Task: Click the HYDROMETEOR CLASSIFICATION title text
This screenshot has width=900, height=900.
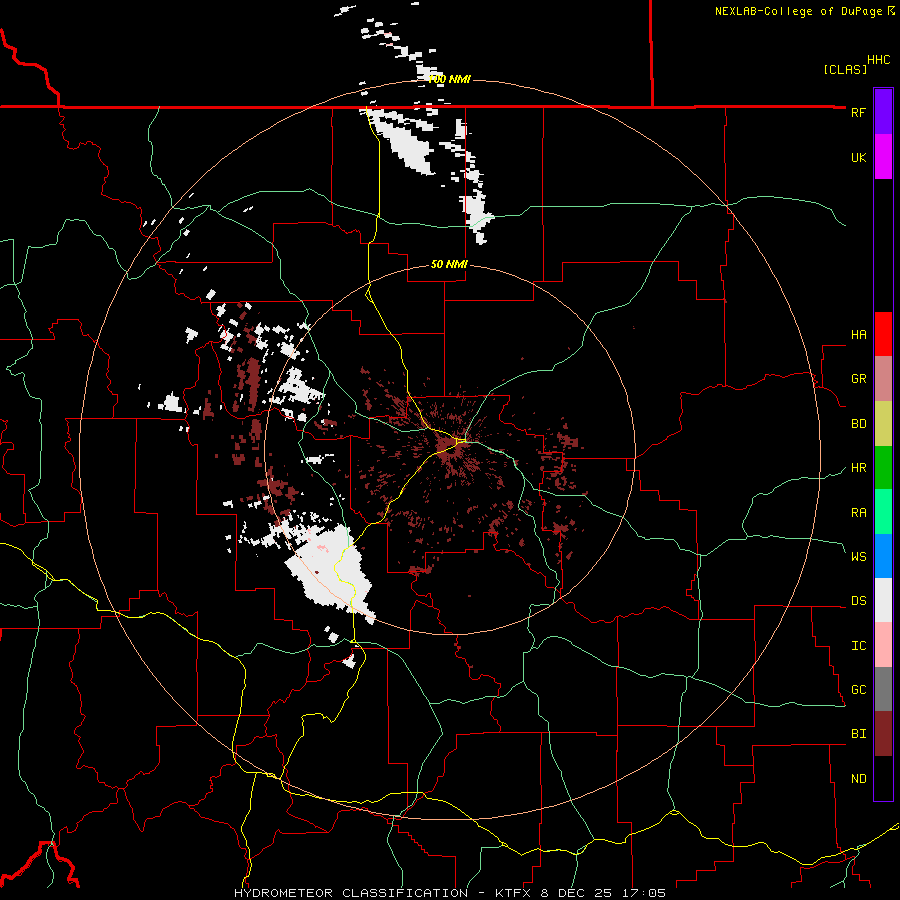Action: (x=351, y=893)
